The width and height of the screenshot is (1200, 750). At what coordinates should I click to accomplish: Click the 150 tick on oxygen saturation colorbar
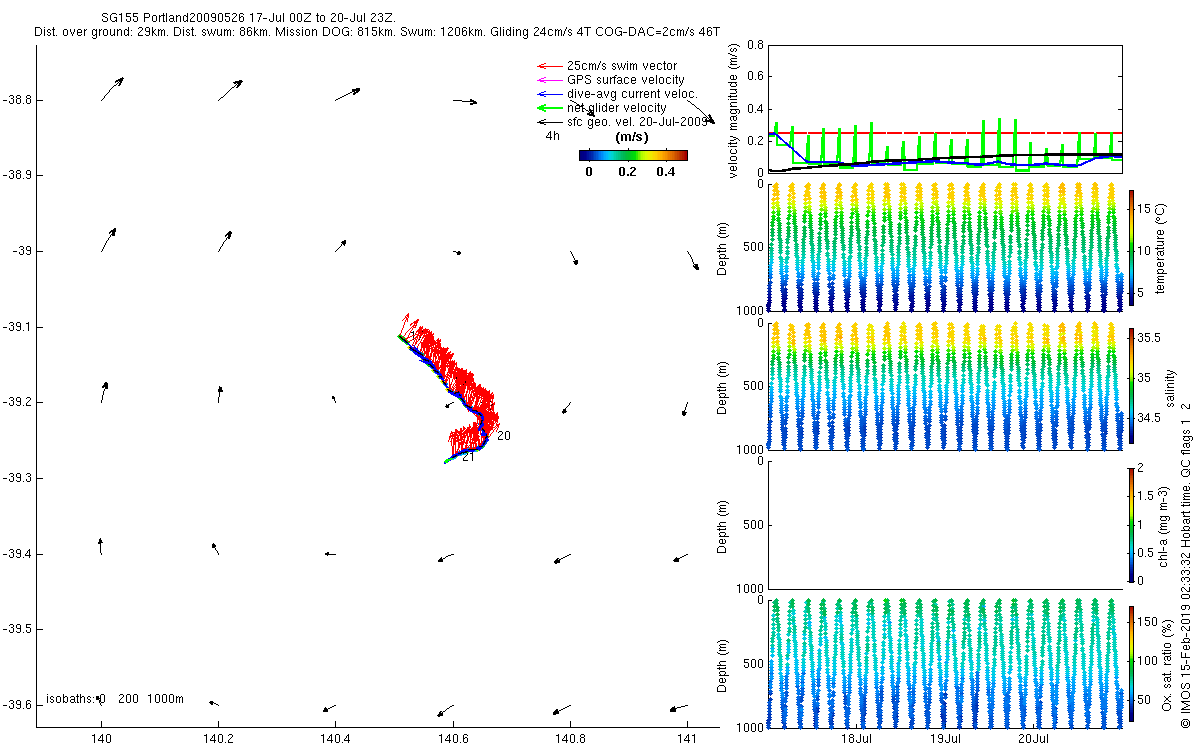(1147, 621)
